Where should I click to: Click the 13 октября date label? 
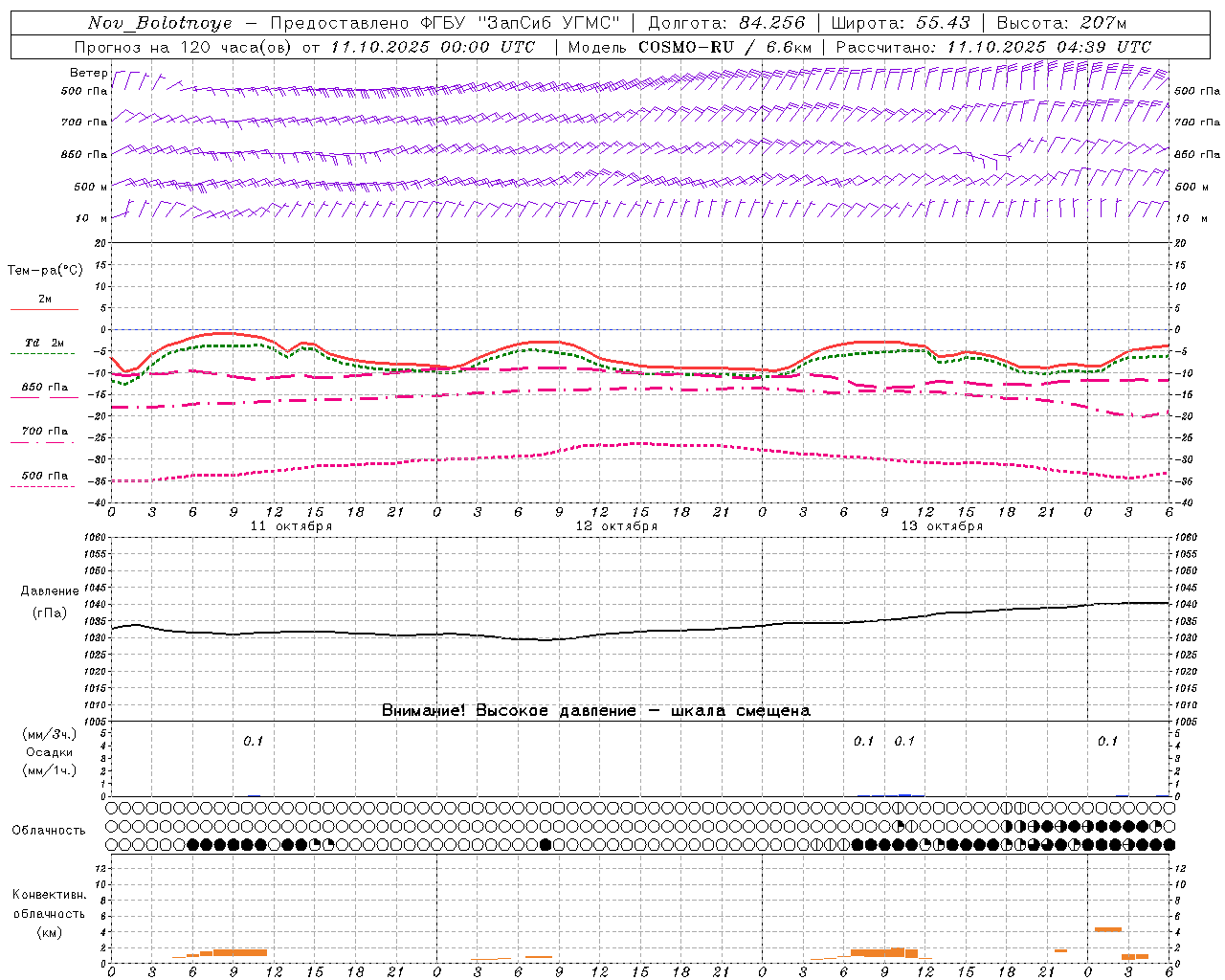(942, 526)
